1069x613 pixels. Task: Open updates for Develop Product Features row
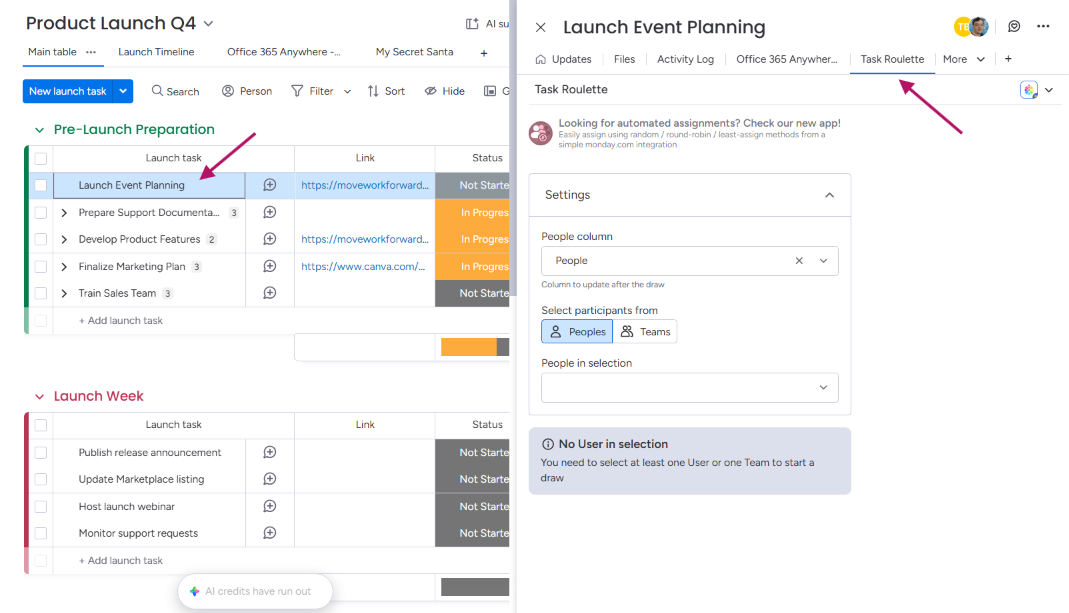pos(270,239)
